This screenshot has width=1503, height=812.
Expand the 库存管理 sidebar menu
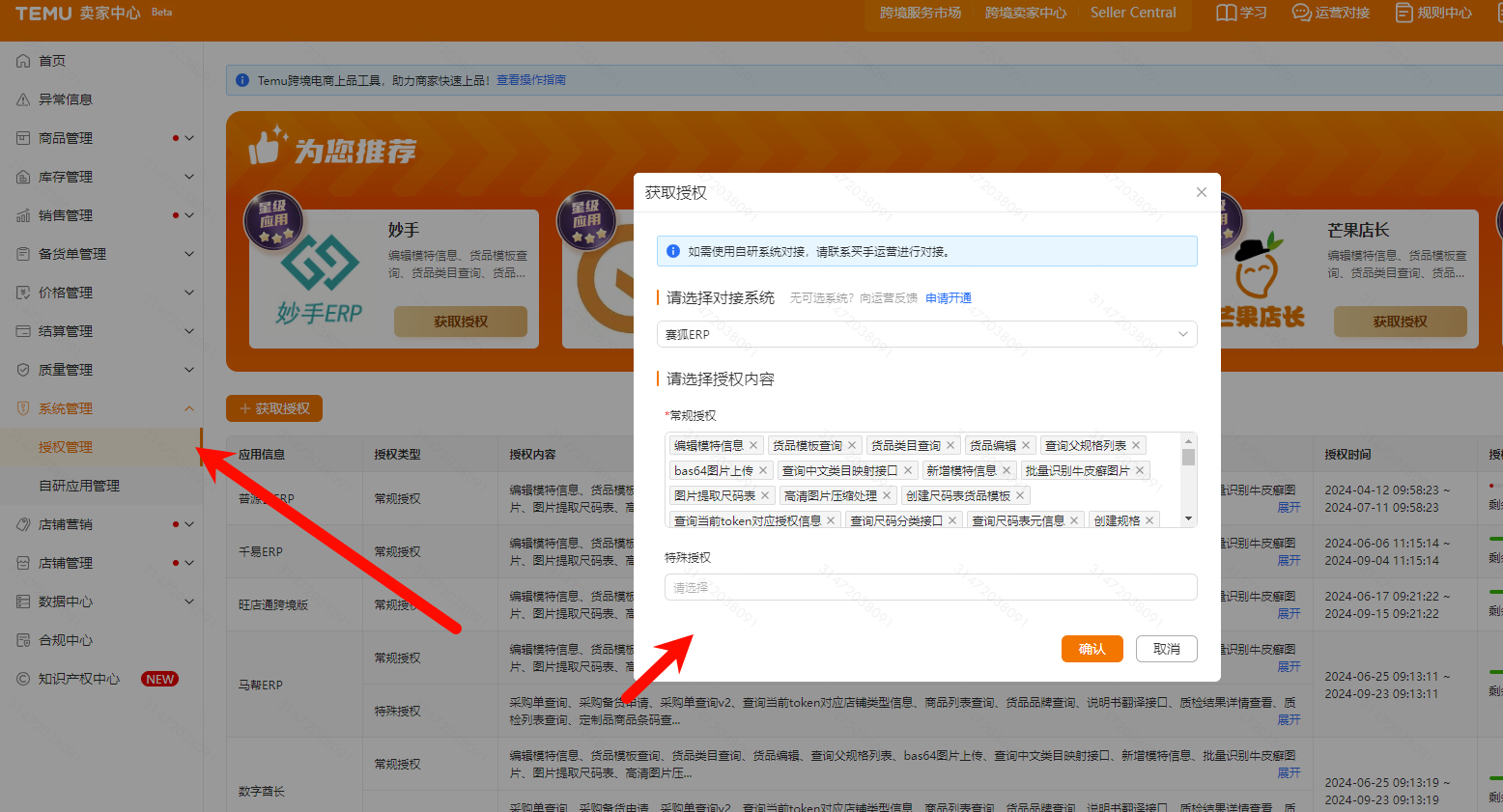click(189, 177)
